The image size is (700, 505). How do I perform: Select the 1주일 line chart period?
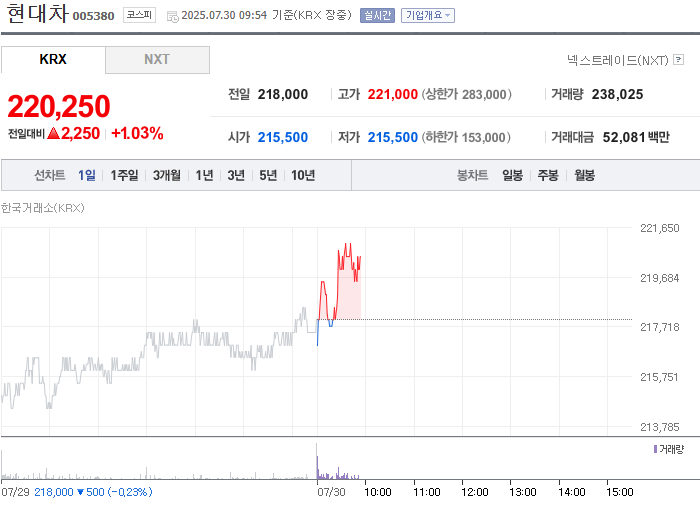pyautogui.click(x=124, y=175)
